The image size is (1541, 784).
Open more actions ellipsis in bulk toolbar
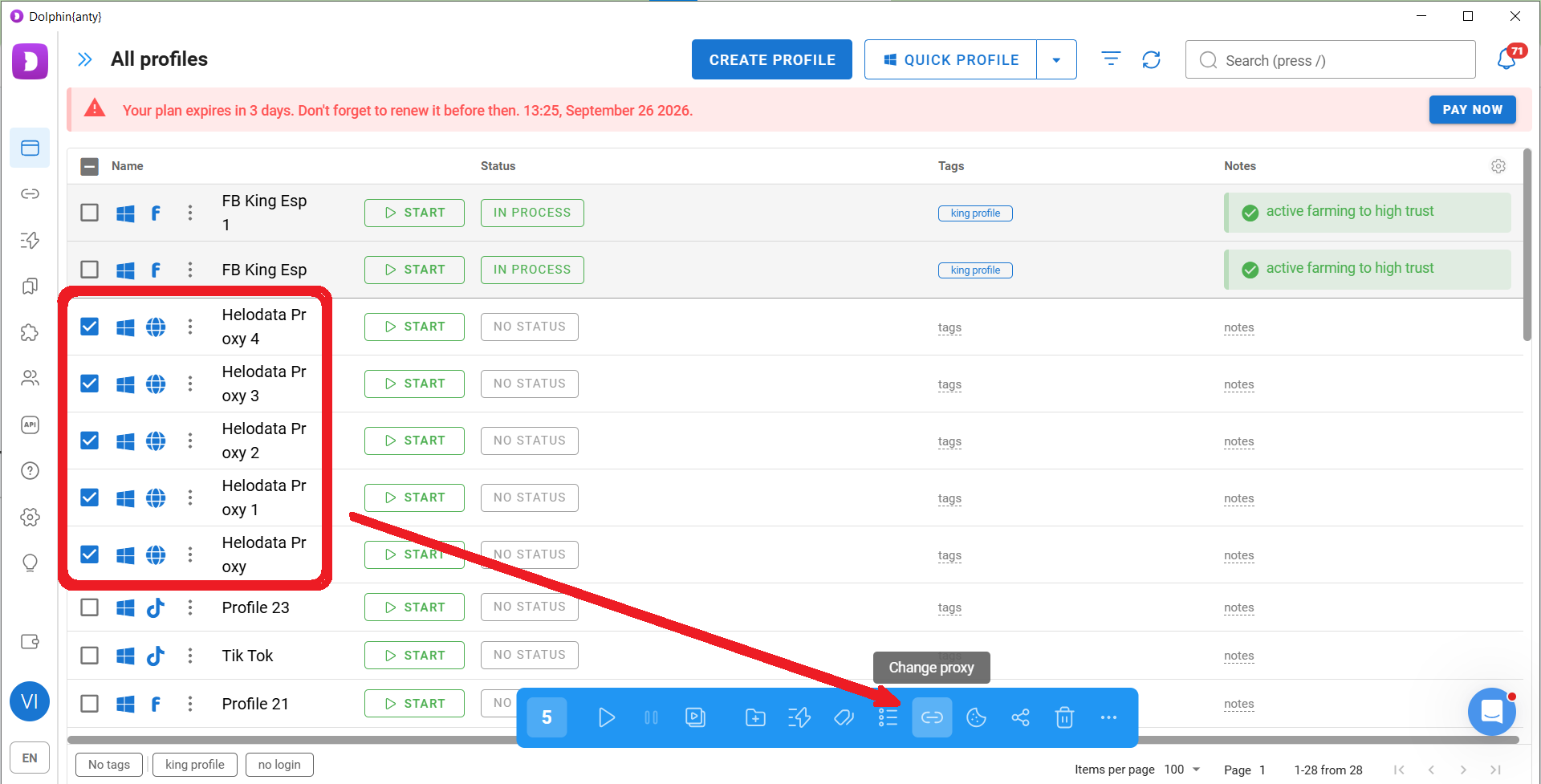coord(1108,717)
